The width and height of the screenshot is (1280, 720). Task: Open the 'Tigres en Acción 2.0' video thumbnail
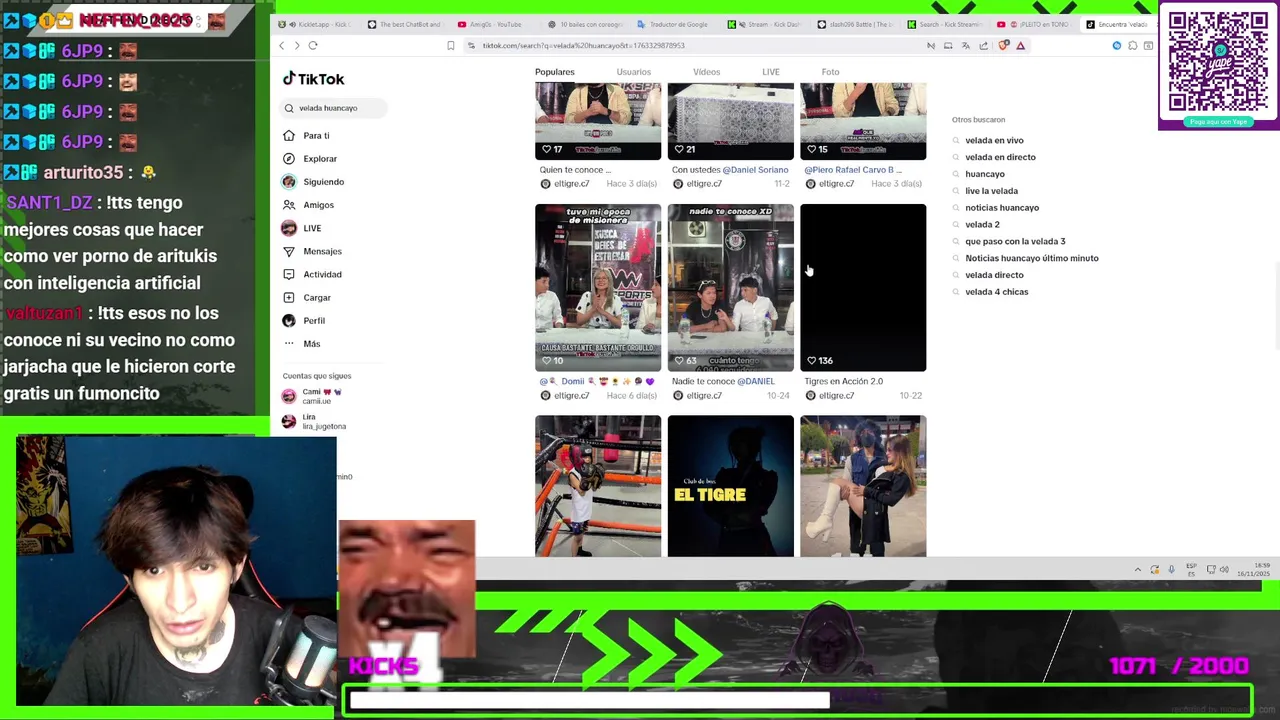[x=863, y=288]
